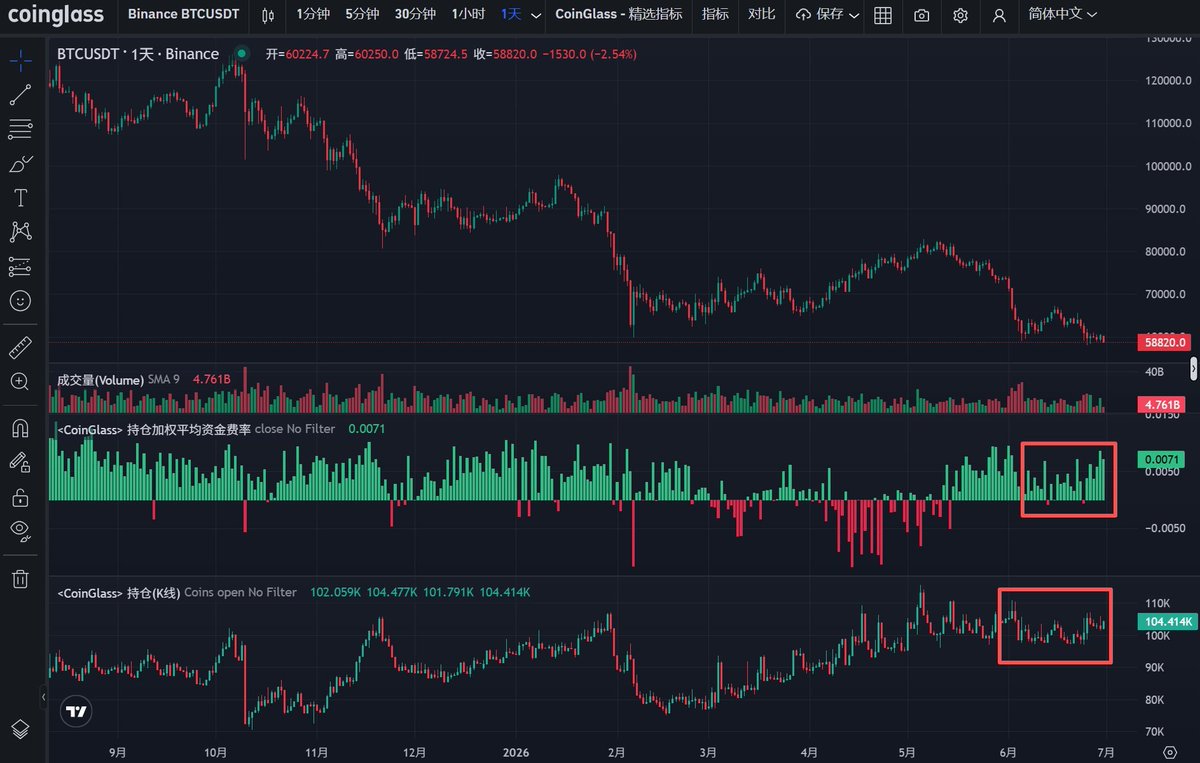Viewport: 1200px width, 763px height.
Task: Click the 成交量(Volume) indicator legend
Action: tap(101, 380)
